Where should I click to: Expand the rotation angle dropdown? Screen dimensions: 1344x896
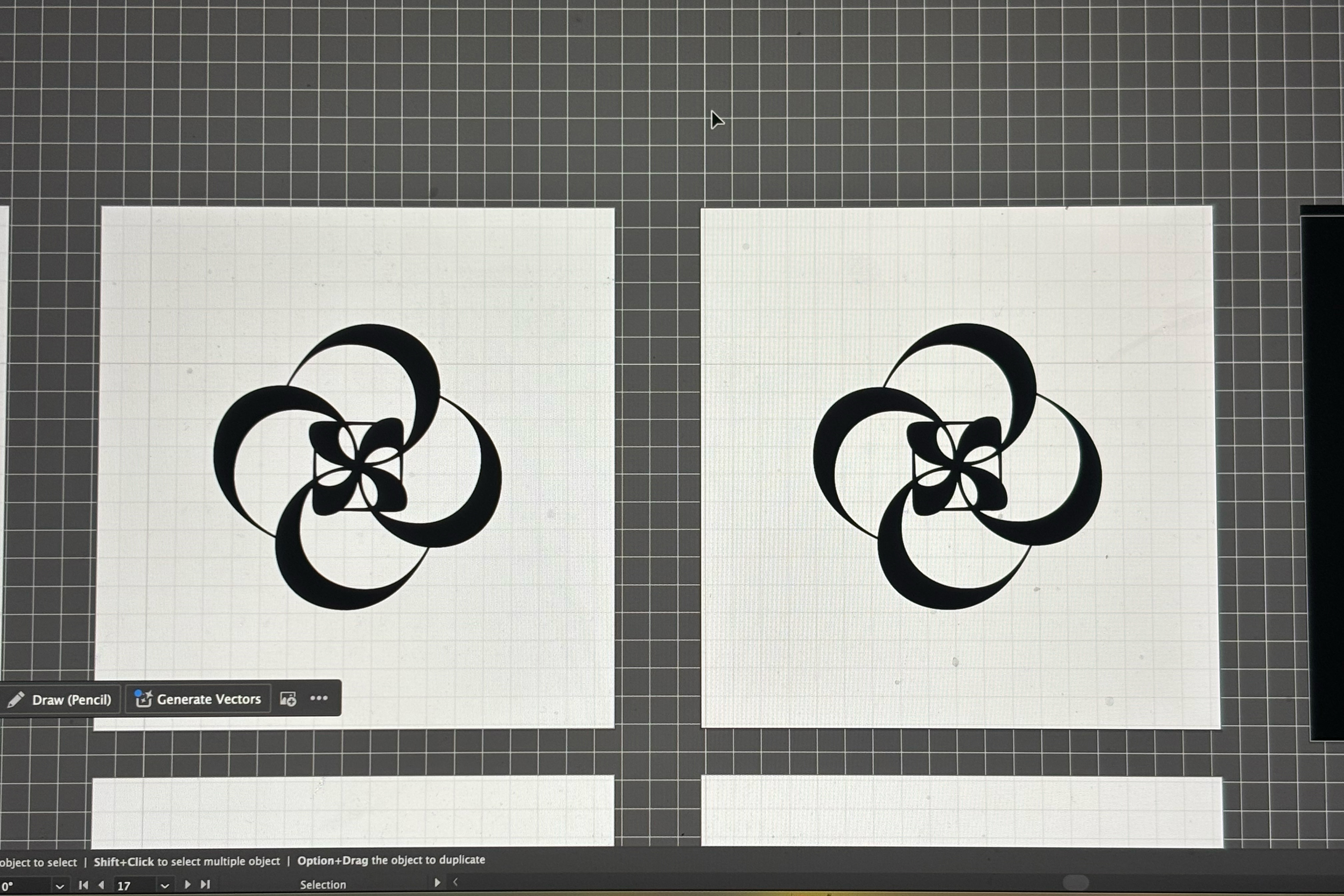point(59,886)
